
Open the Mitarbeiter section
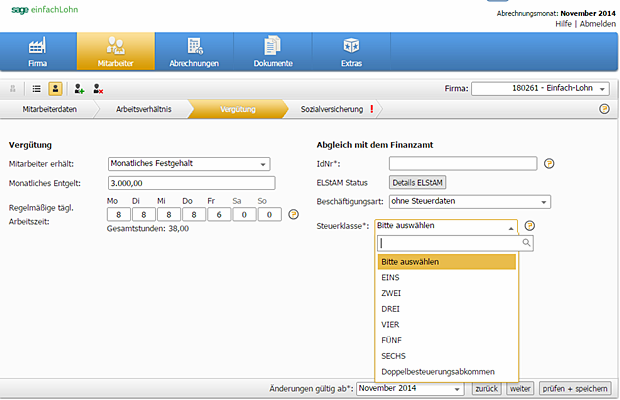pos(116,52)
